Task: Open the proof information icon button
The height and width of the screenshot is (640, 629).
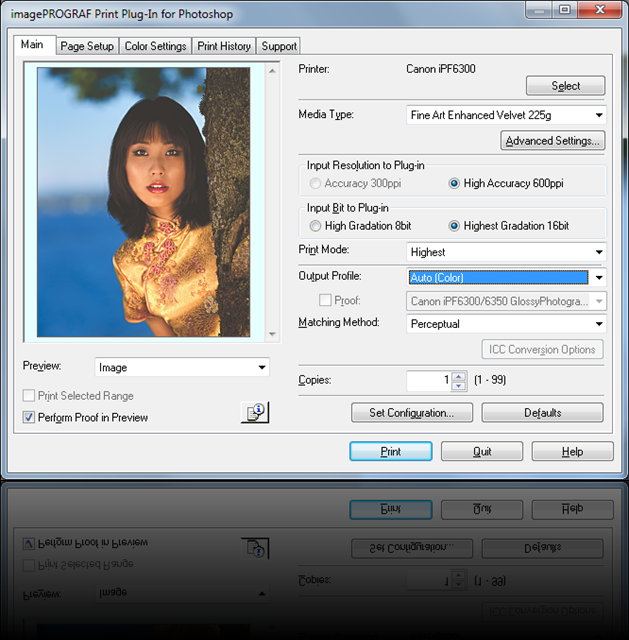Action: tap(255, 412)
